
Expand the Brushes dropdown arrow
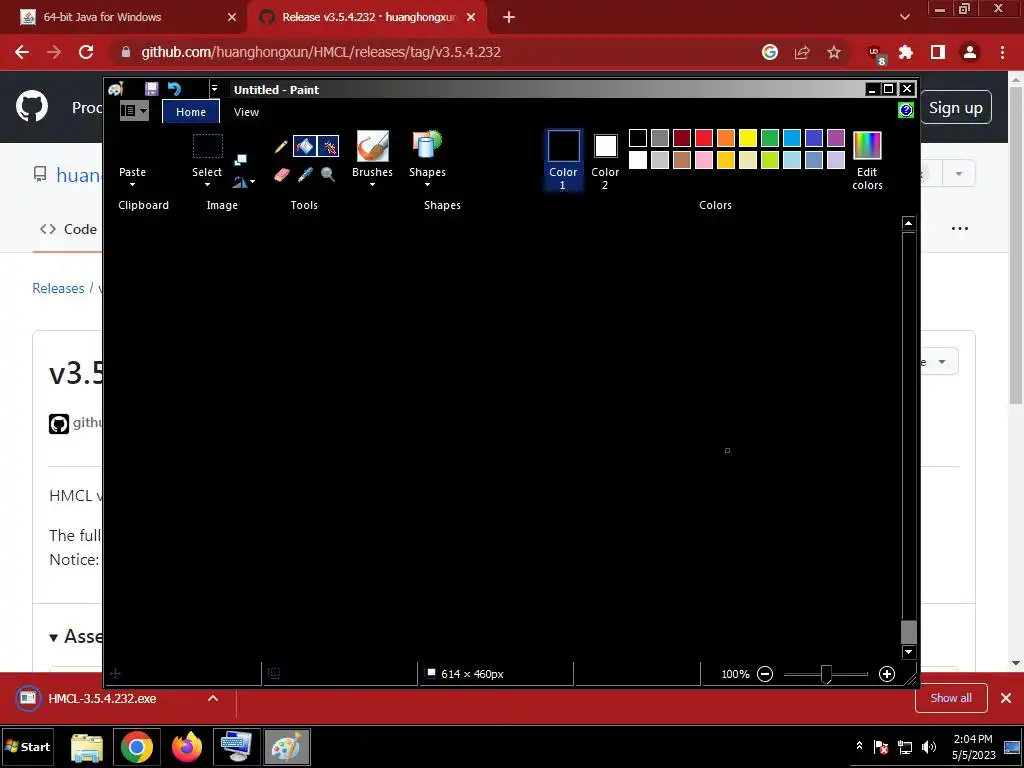coord(372,185)
